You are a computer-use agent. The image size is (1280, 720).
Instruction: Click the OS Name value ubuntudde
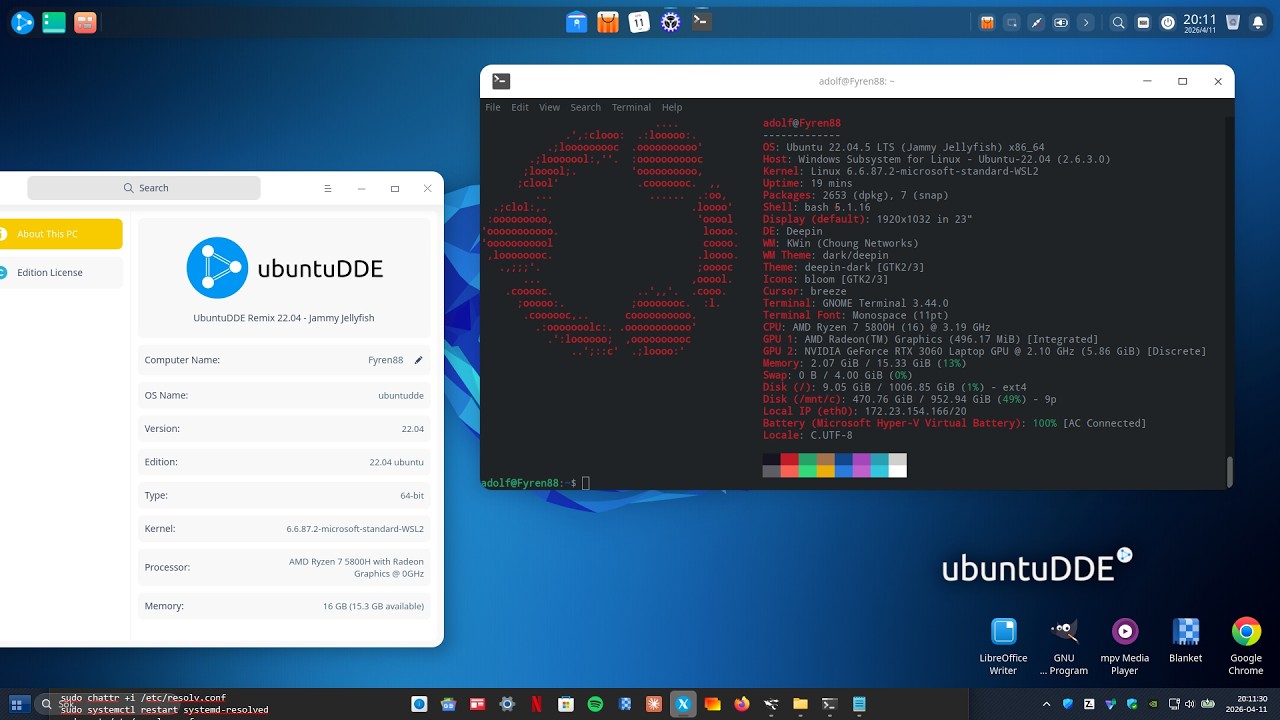tap(401, 396)
